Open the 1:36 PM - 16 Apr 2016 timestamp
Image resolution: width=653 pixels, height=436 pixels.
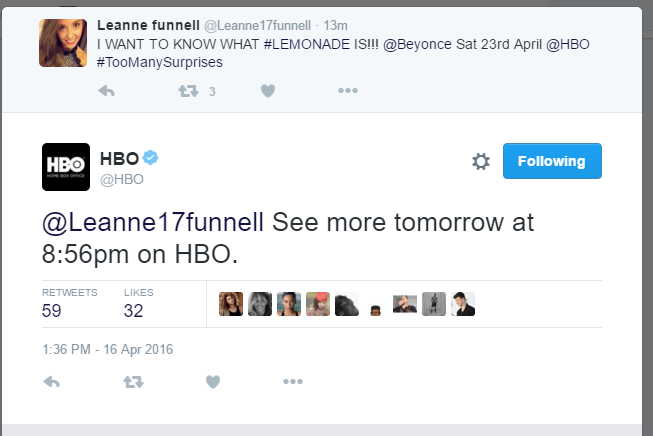pyautogui.click(x=107, y=349)
